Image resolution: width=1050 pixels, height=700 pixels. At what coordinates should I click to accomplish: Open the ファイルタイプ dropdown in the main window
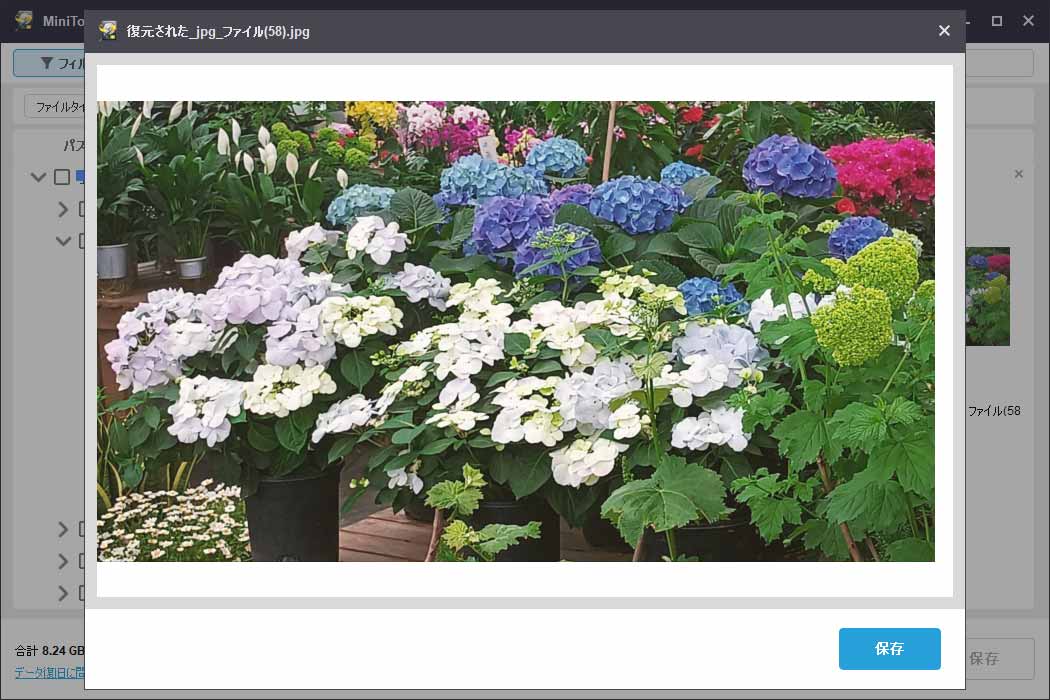click(x=55, y=107)
